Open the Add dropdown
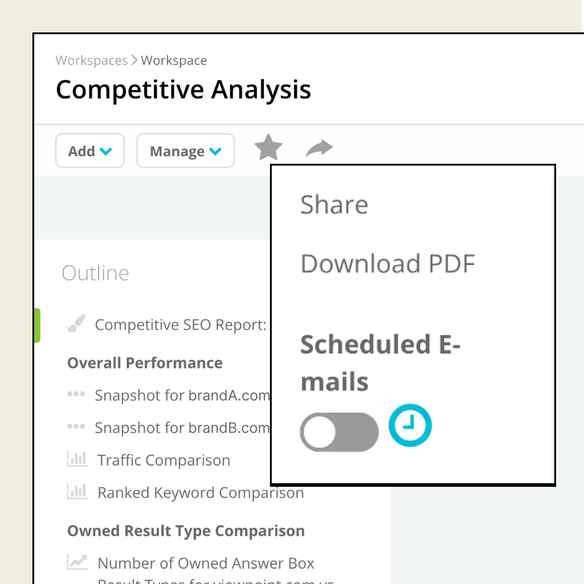 pos(90,151)
